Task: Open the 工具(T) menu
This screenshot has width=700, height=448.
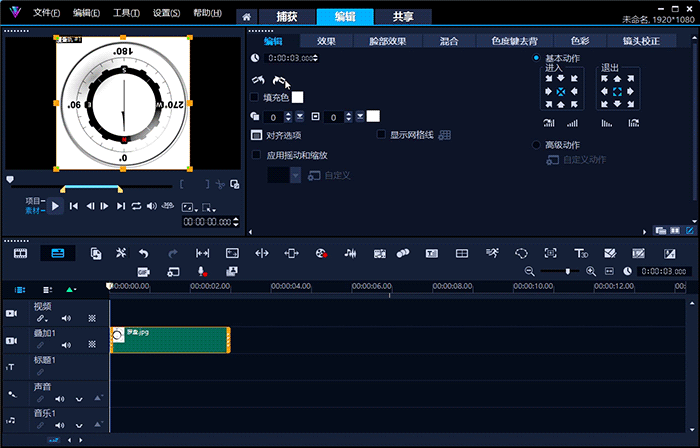Action: tap(126, 13)
